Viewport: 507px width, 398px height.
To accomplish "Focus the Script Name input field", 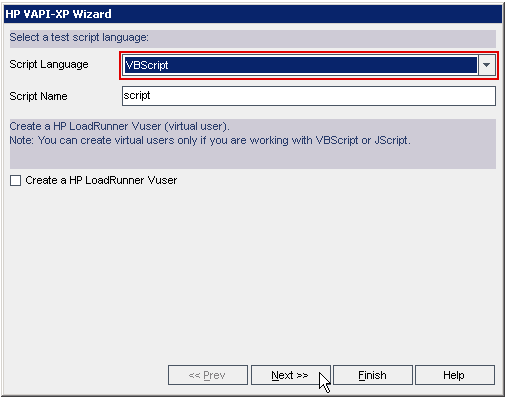I will click(x=309, y=96).
